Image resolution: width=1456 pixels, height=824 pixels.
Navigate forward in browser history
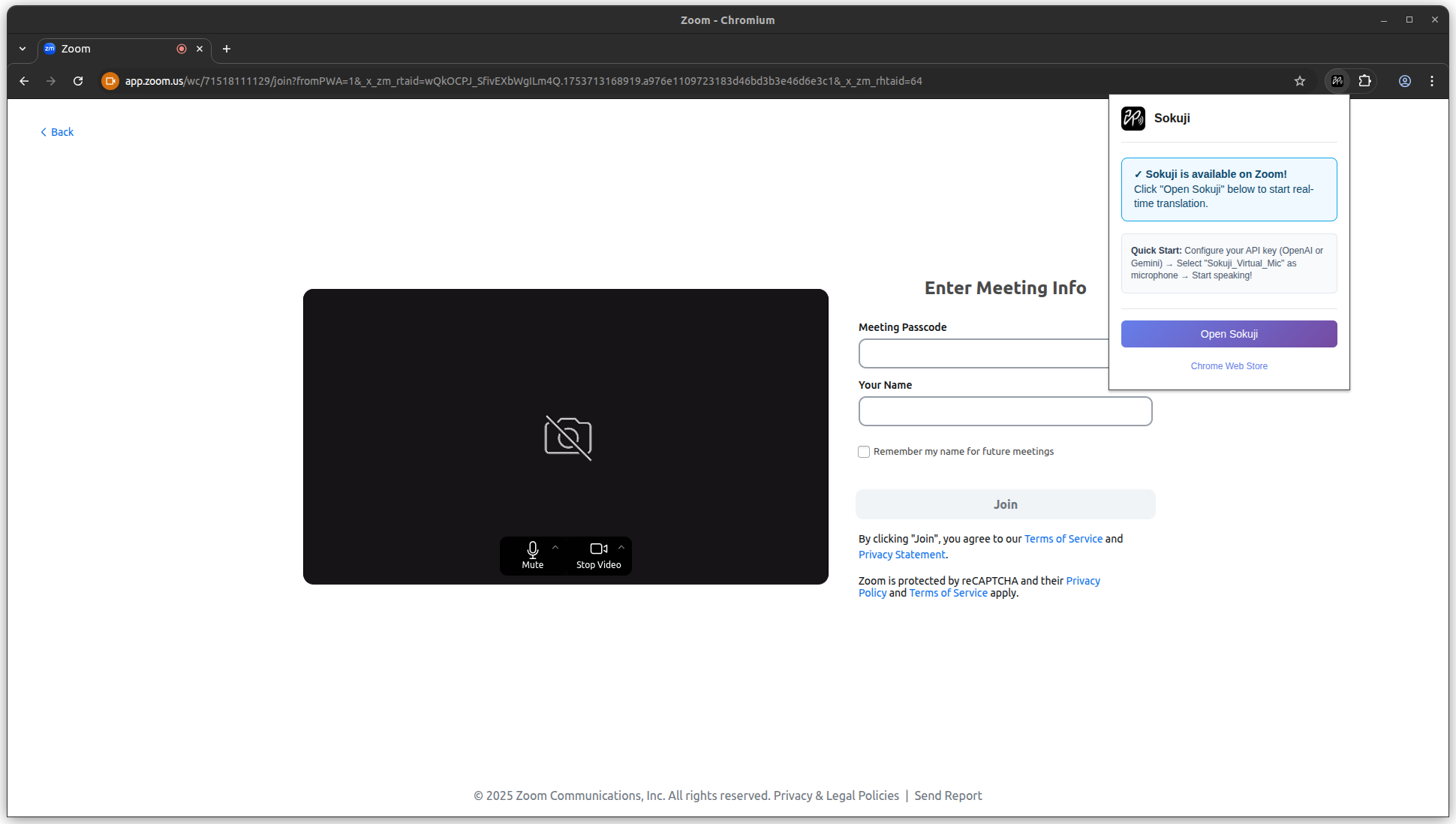[x=51, y=81]
